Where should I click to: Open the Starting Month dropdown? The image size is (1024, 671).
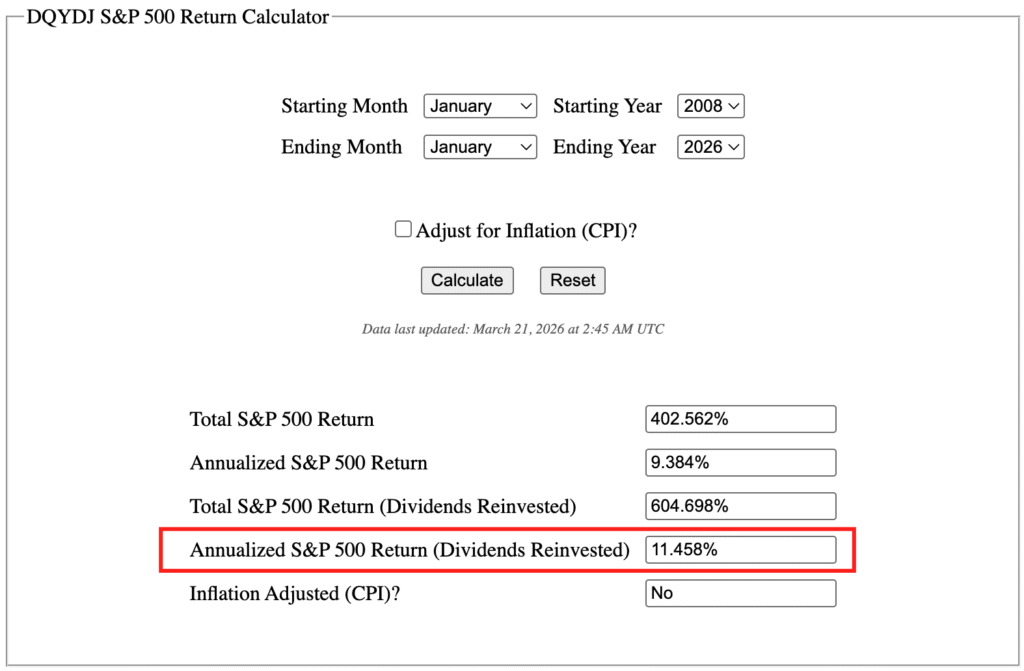point(480,106)
